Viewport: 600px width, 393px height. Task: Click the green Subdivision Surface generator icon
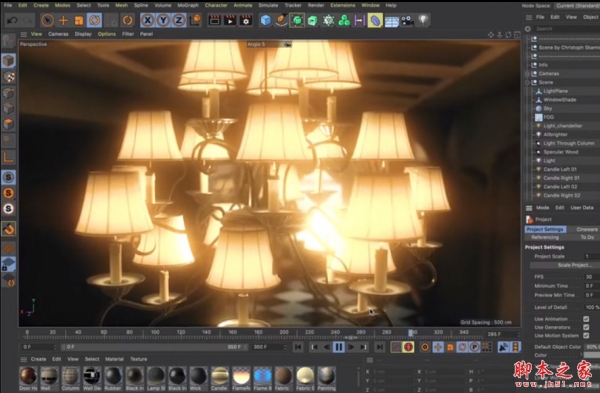pyautogui.click(x=297, y=20)
